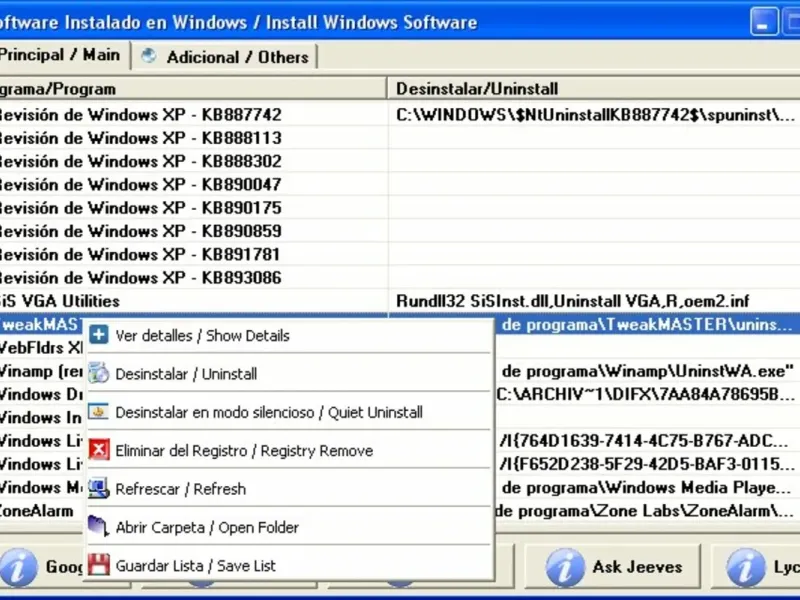
Task: Sort by Desinstalar/Uninstall column header
Action: click(594, 89)
